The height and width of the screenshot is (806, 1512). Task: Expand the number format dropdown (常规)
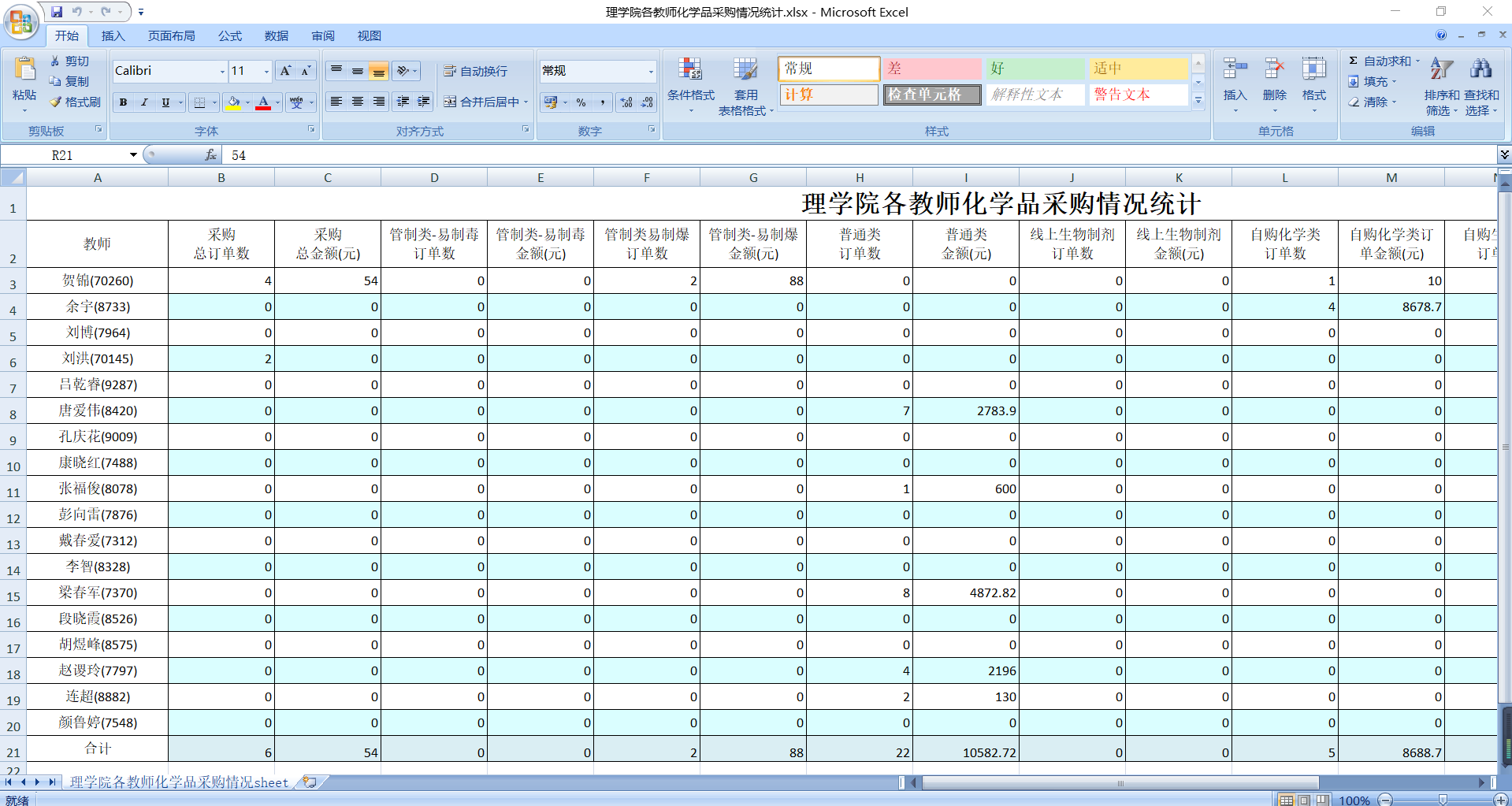pyautogui.click(x=651, y=72)
